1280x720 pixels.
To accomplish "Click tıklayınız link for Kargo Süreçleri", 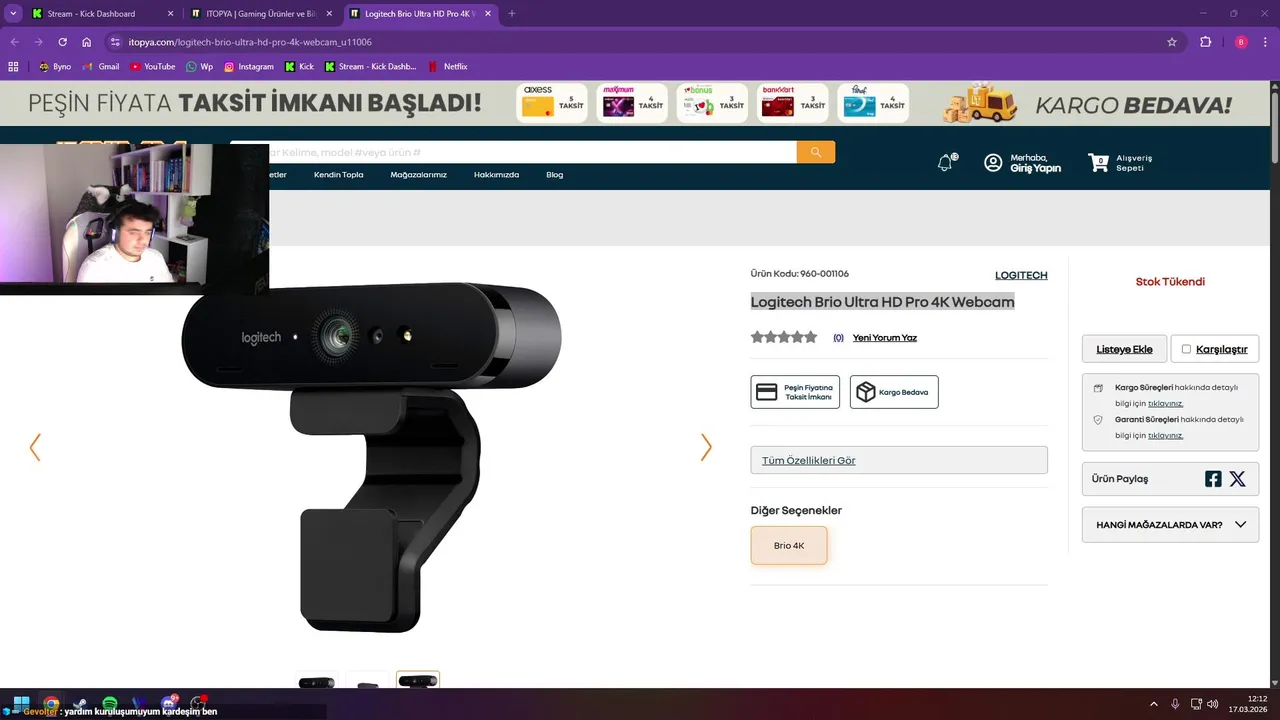I will 1165,404.
